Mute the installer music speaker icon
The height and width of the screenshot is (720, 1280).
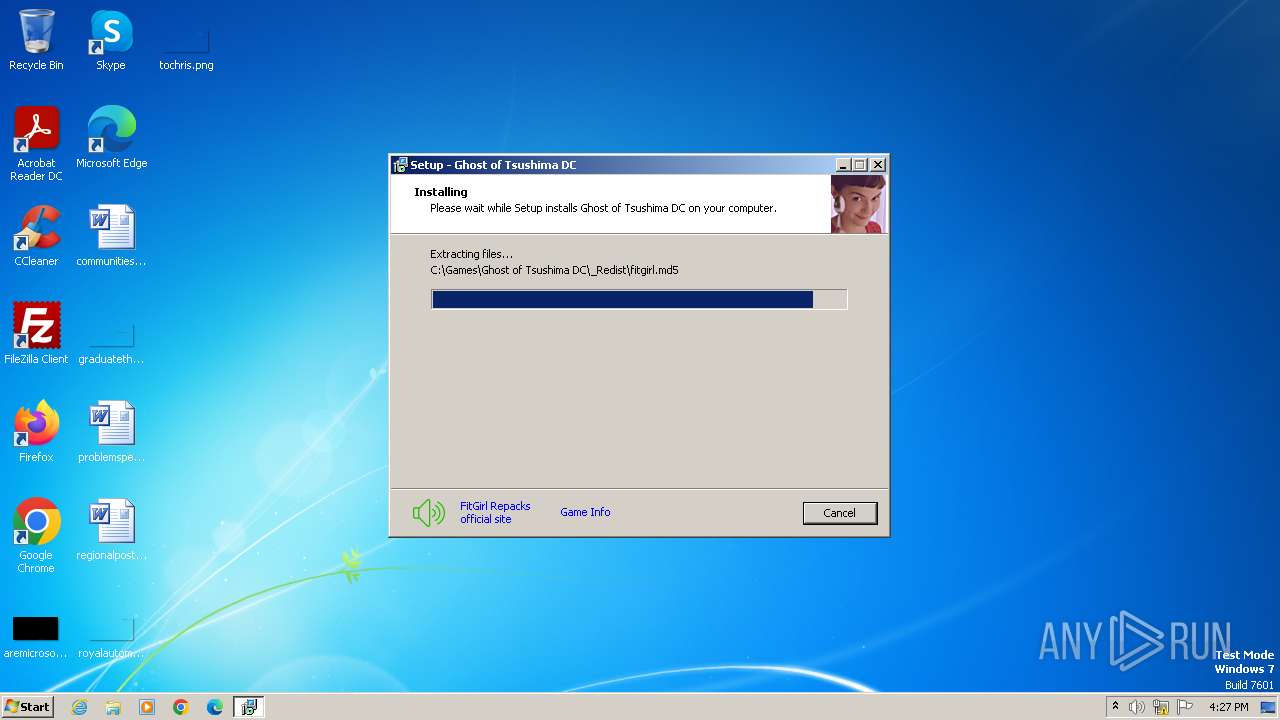tap(429, 513)
